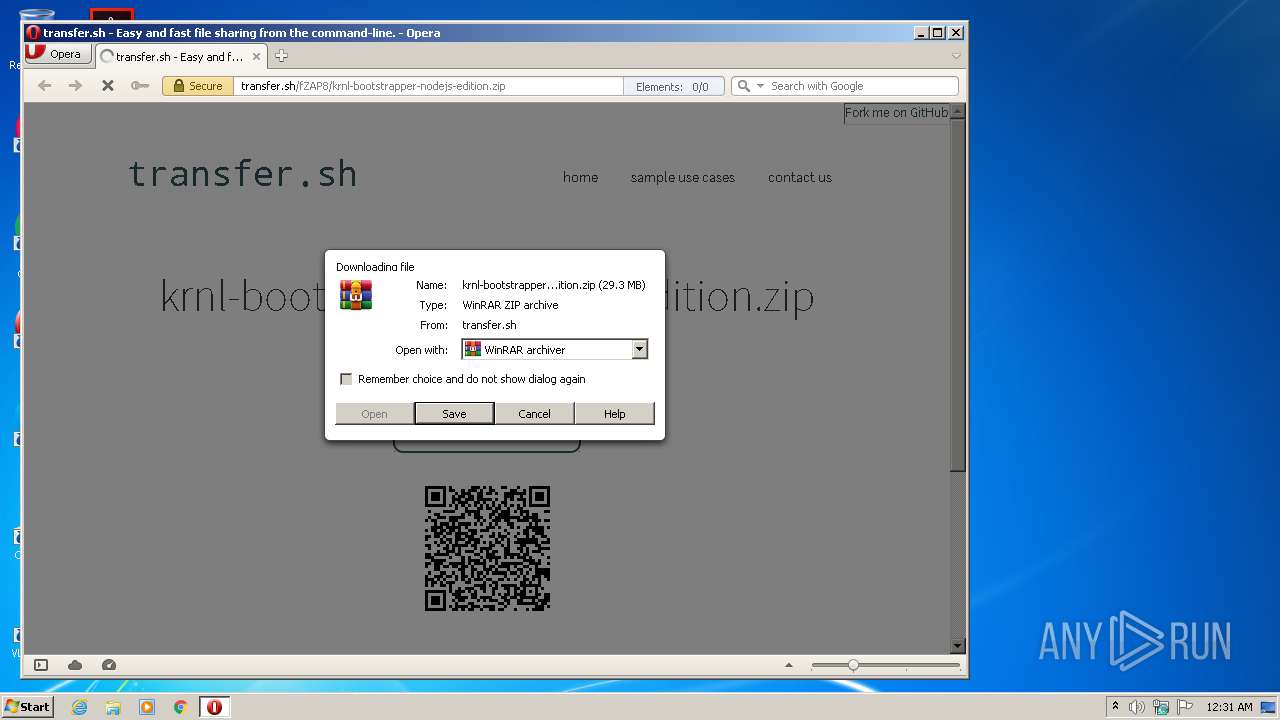Click the Help button in dialog
Screen dimensions: 1280x720
tap(614, 414)
